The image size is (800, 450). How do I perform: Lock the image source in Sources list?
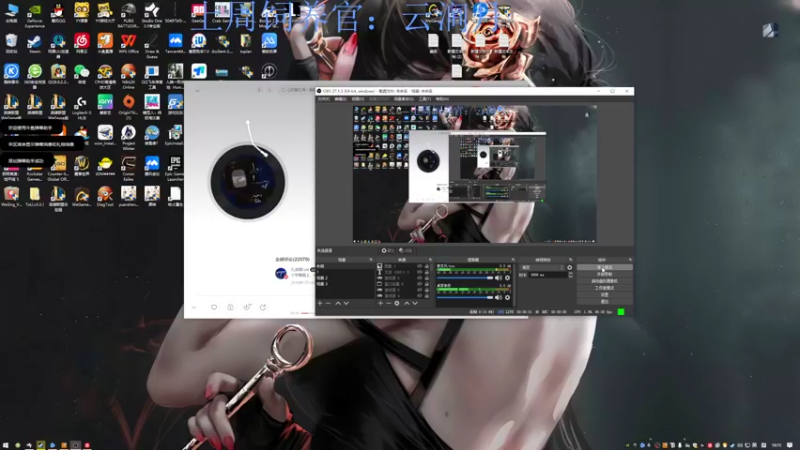coord(427,266)
